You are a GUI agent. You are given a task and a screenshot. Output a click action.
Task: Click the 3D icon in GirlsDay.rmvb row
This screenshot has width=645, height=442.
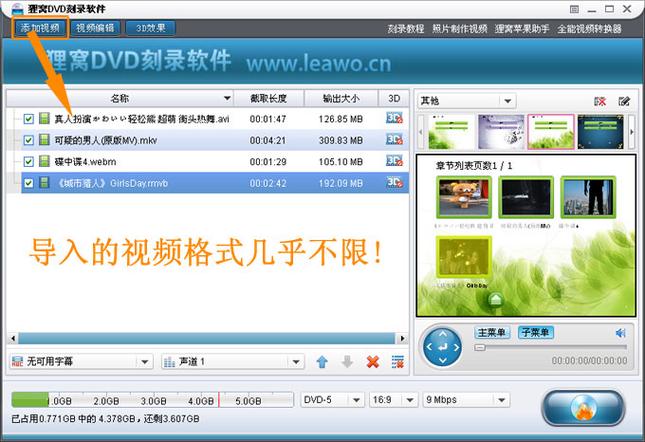point(394,183)
